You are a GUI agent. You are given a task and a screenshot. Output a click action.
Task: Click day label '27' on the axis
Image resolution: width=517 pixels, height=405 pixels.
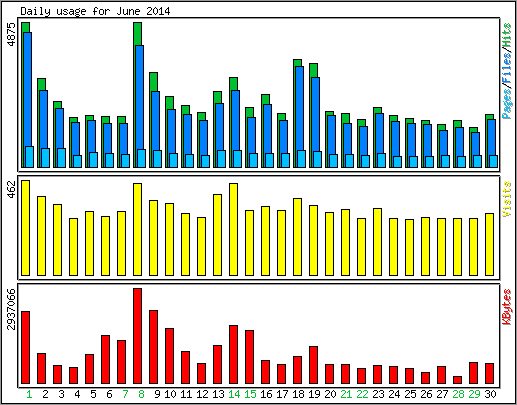pos(442,394)
